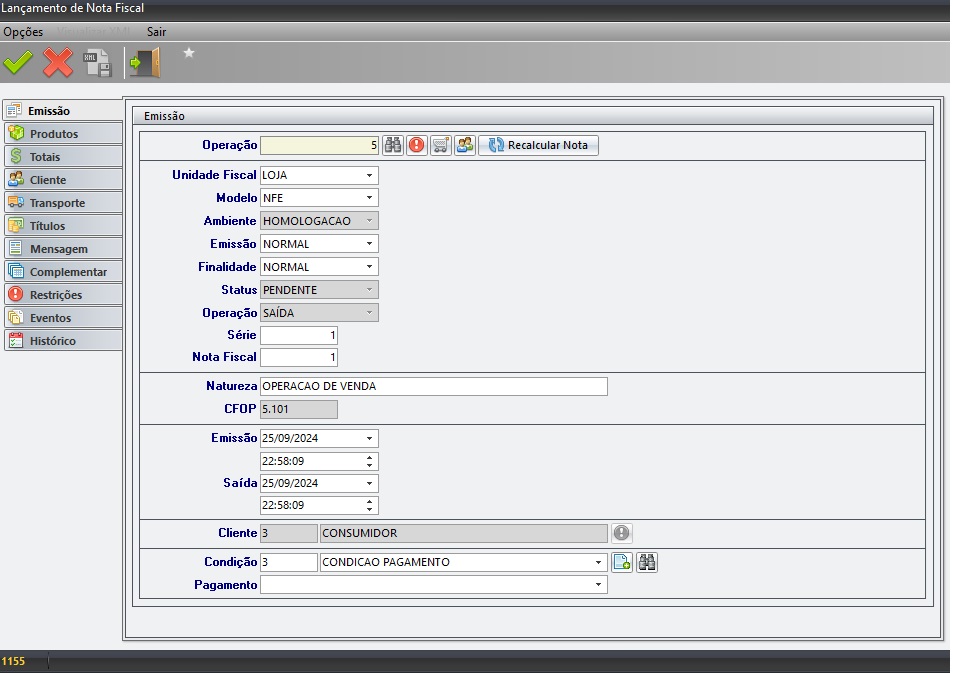
Task: Click binoculars search icon beside Operação field
Action: [x=393, y=145]
